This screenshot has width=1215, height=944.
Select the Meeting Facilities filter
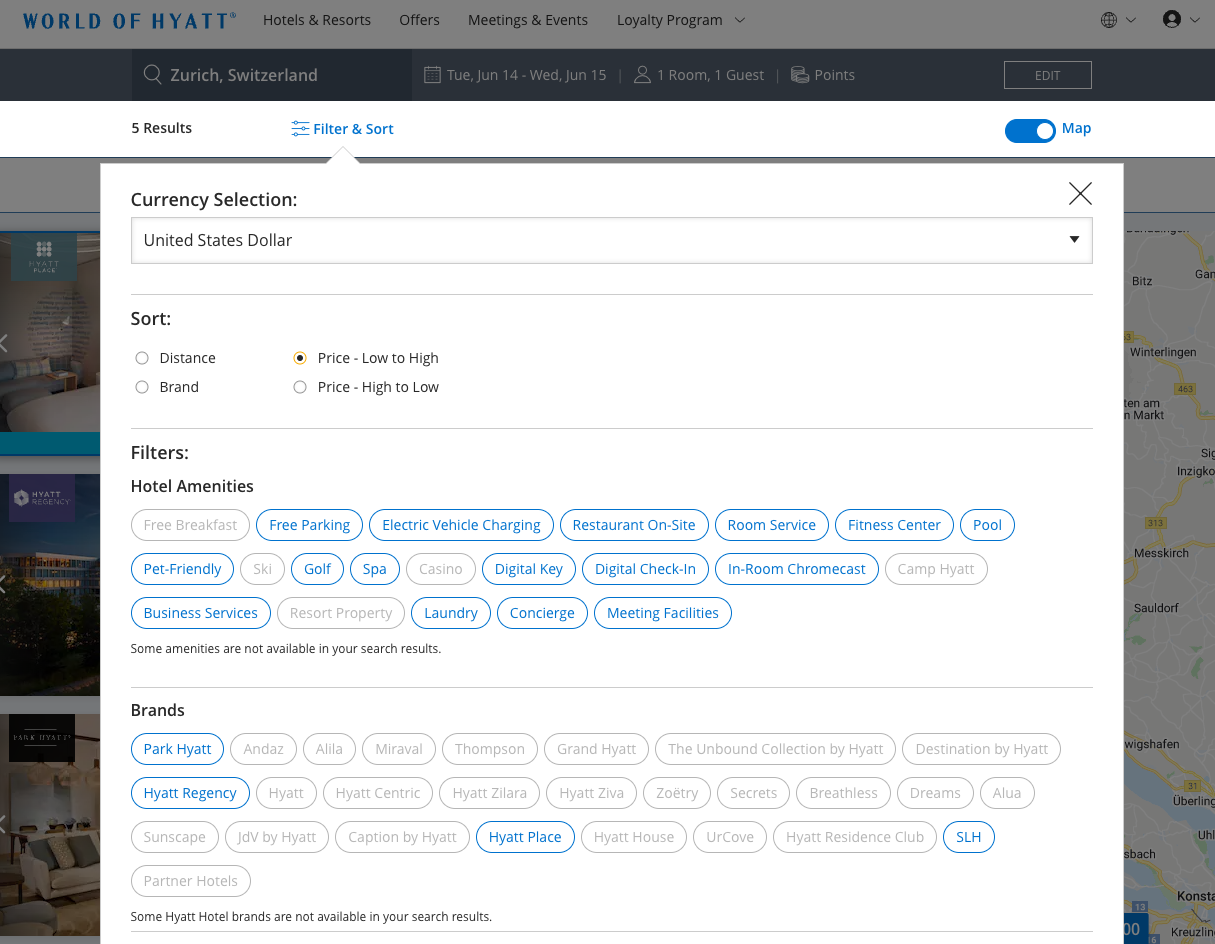point(663,613)
